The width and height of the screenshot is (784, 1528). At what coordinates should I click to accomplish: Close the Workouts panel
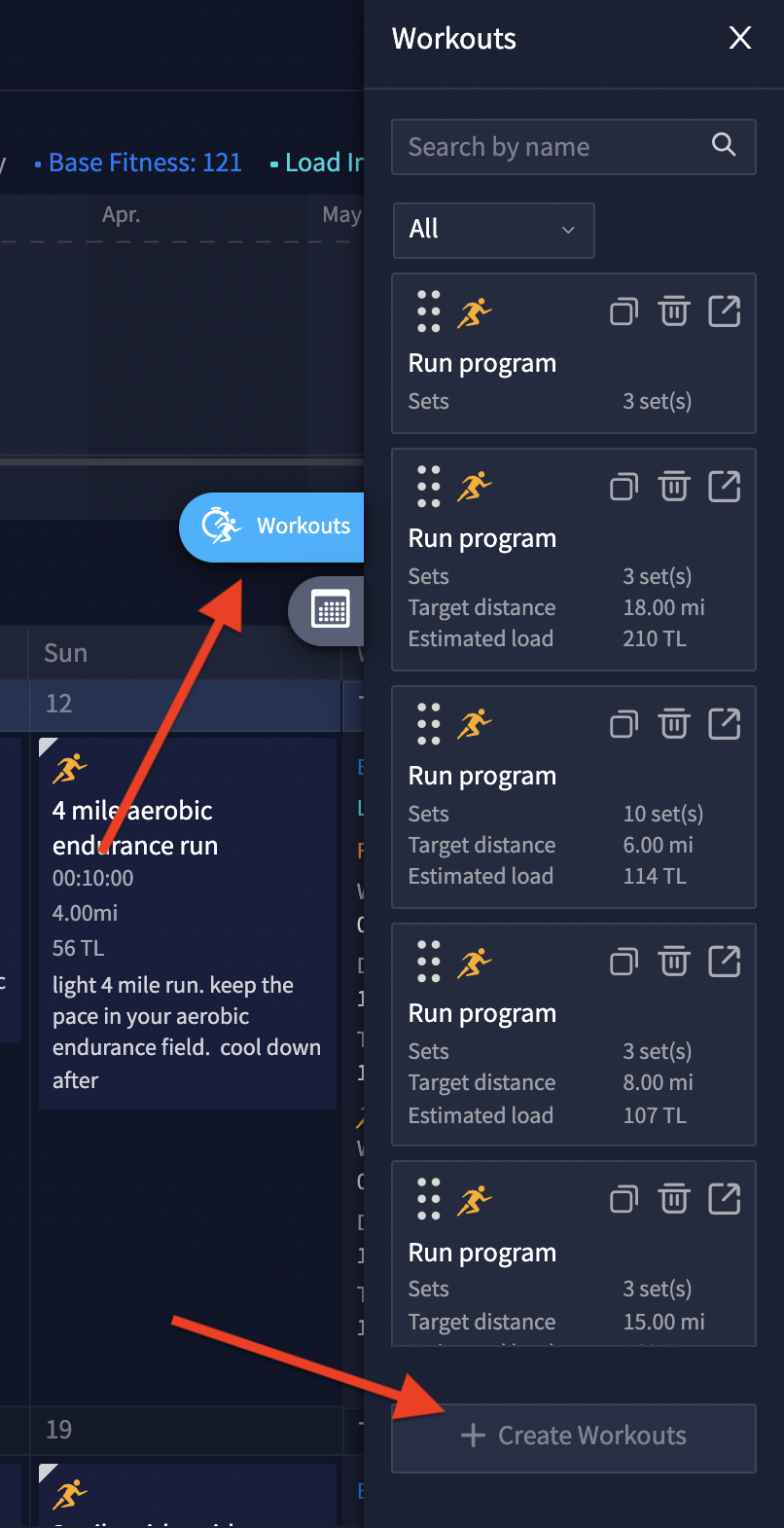740,38
